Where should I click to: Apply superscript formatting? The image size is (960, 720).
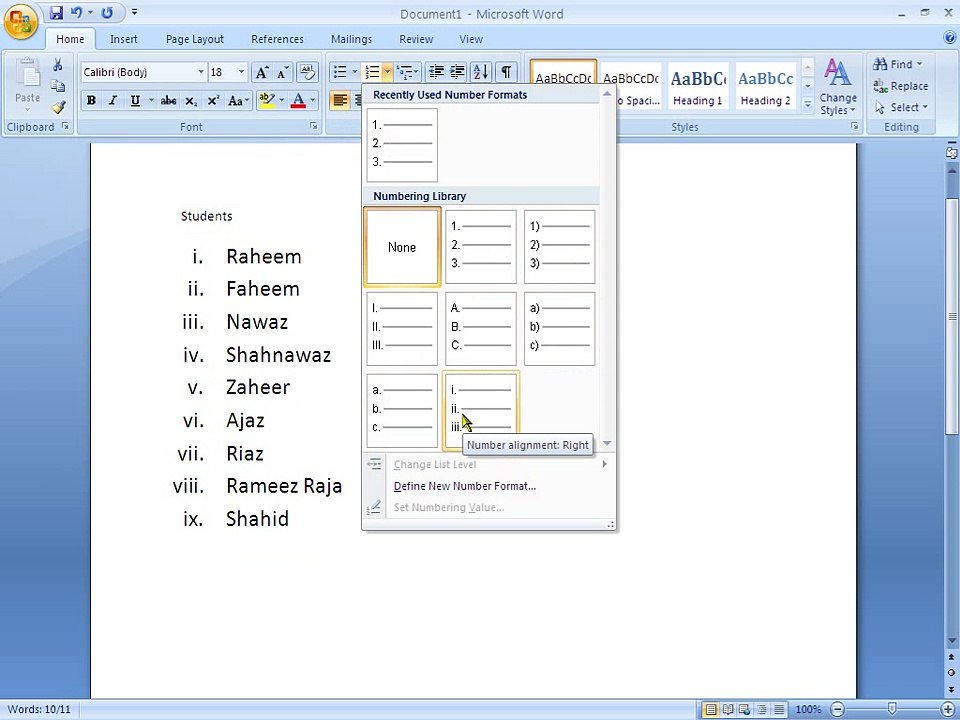(212, 100)
